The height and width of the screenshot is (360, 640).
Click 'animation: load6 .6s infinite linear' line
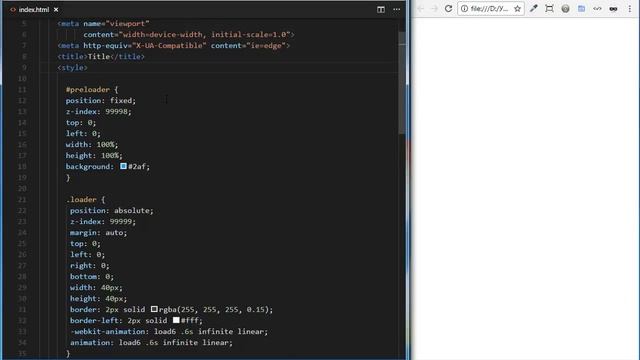pyautogui.click(x=151, y=342)
